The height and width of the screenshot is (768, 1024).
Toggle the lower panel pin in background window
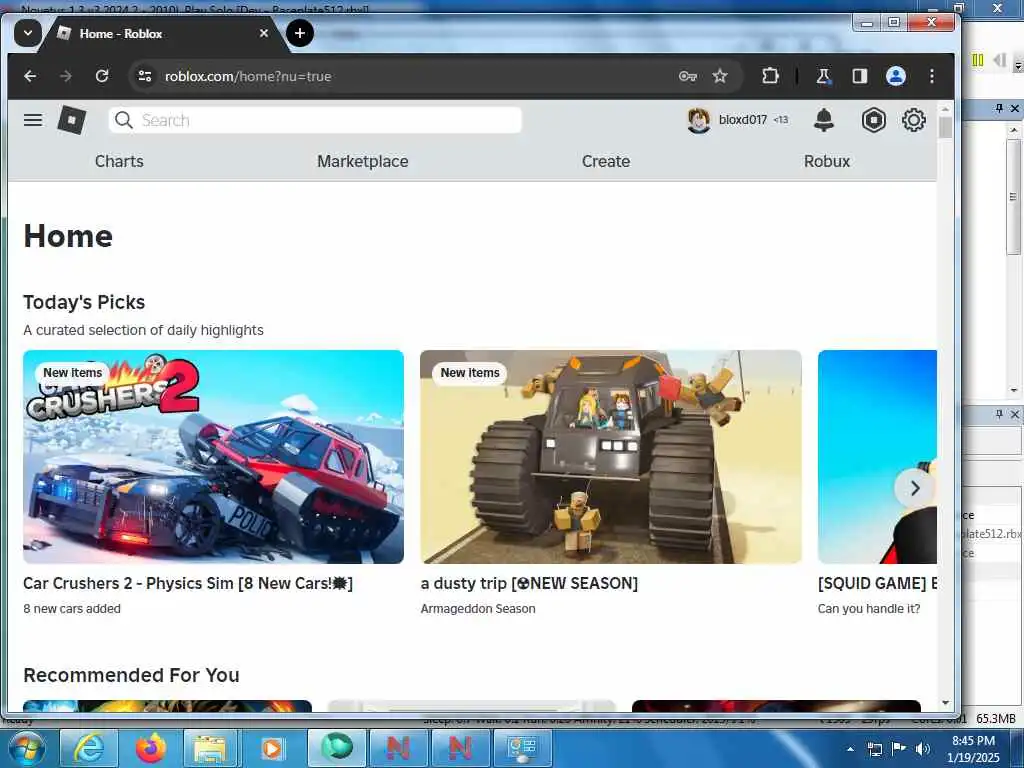[x=999, y=414]
